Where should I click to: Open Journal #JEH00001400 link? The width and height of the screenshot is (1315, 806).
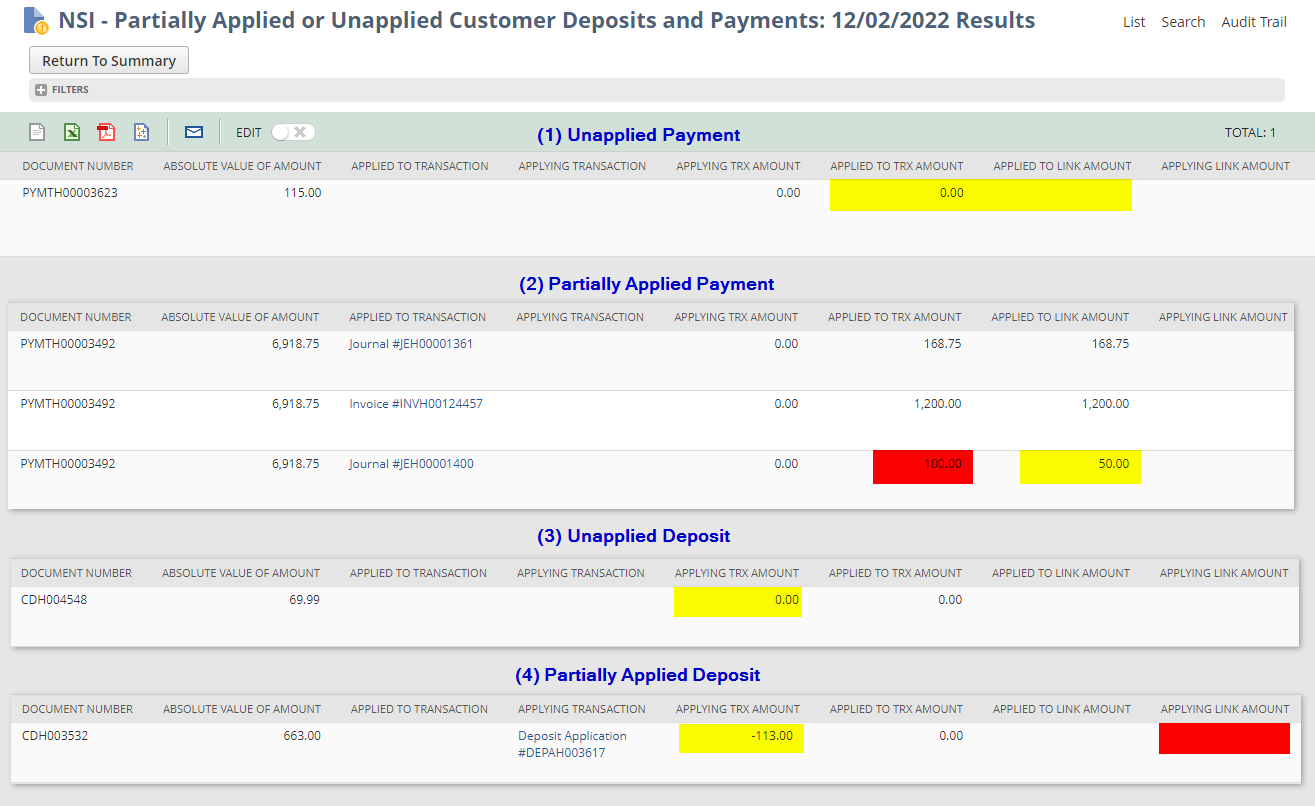411,464
